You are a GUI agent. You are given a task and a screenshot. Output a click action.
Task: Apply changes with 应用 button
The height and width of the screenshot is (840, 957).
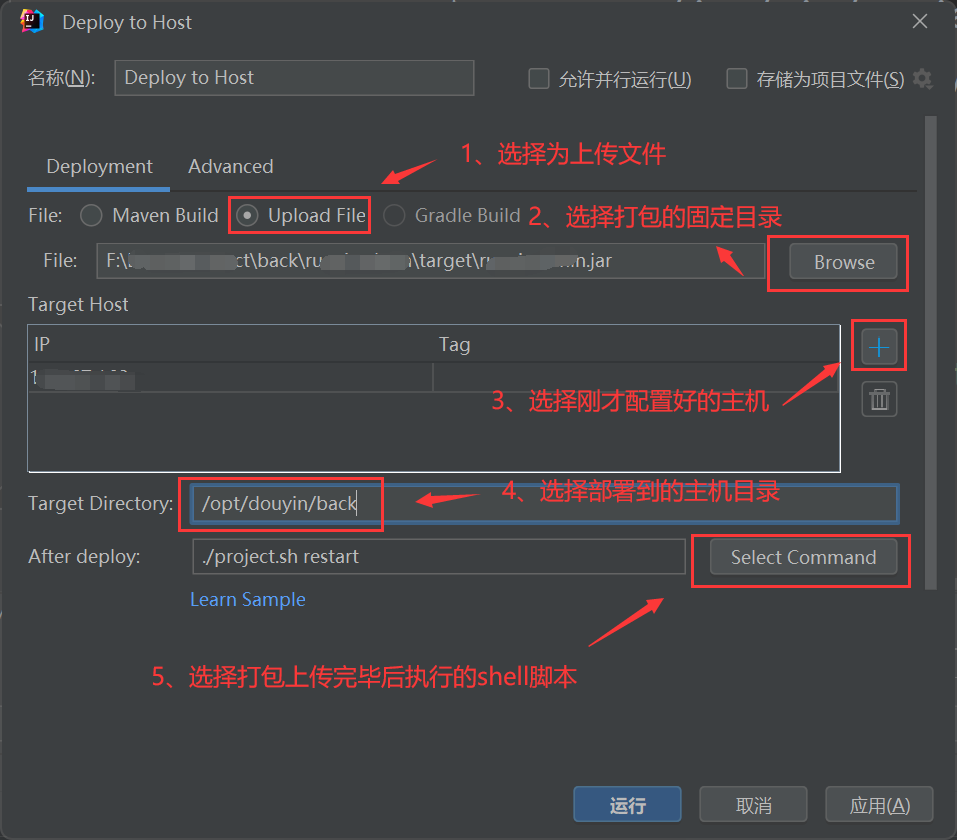click(878, 804)
